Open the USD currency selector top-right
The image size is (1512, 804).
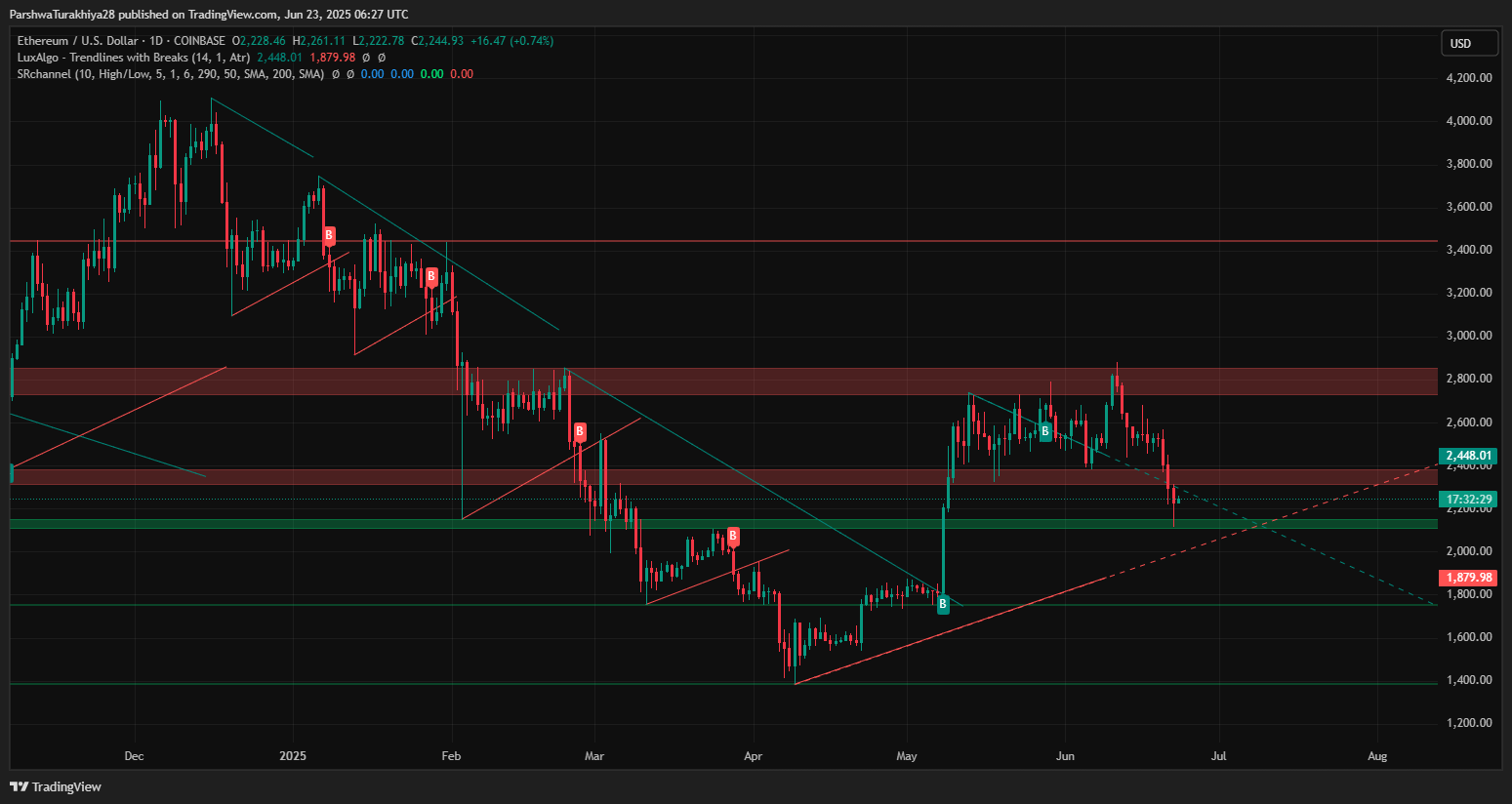pos(1469,42)
